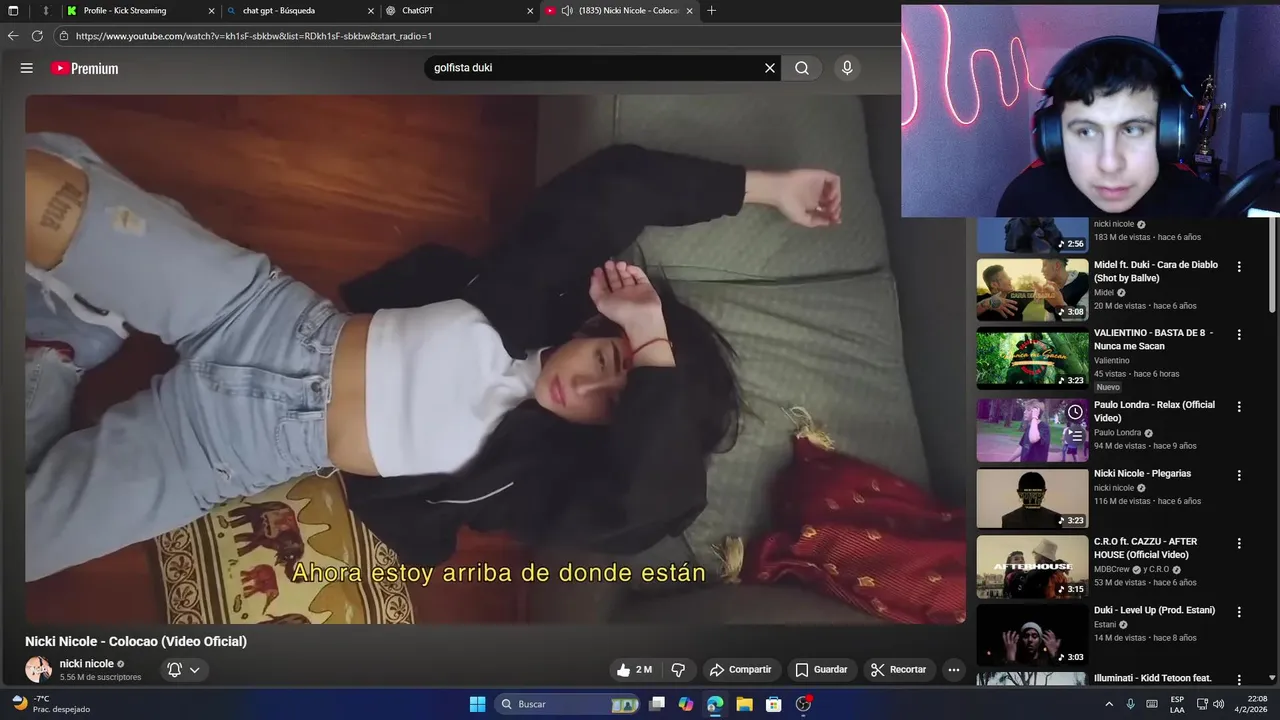This screenshot has width=1280, height=720.
Task: Share the video via Compartir
Action: [x=741, y=670]
